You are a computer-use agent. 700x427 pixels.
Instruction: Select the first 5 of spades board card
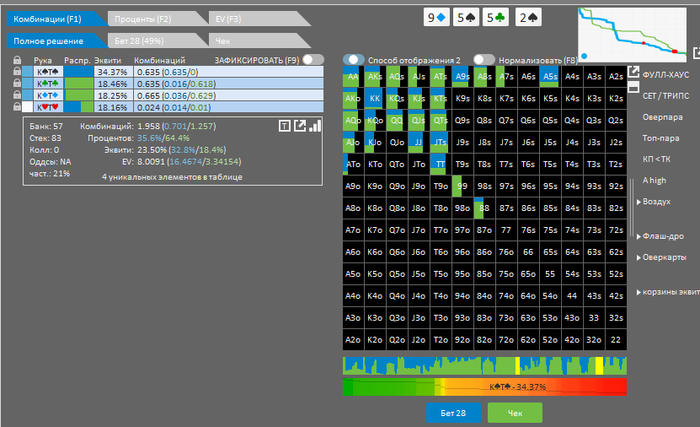[x=466, y=18]
